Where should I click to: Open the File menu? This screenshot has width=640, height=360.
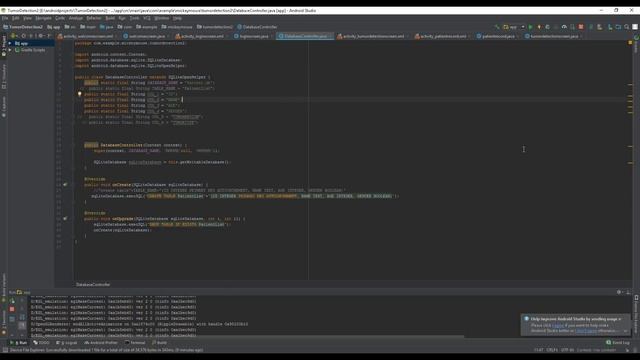(x=5, y=18)
